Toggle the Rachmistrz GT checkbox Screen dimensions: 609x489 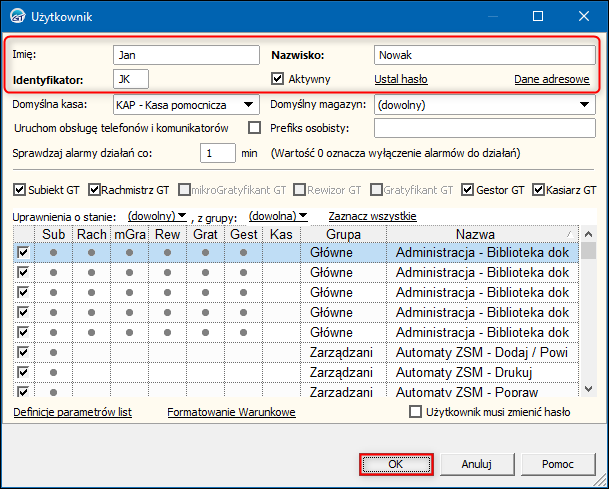point(95,189)
